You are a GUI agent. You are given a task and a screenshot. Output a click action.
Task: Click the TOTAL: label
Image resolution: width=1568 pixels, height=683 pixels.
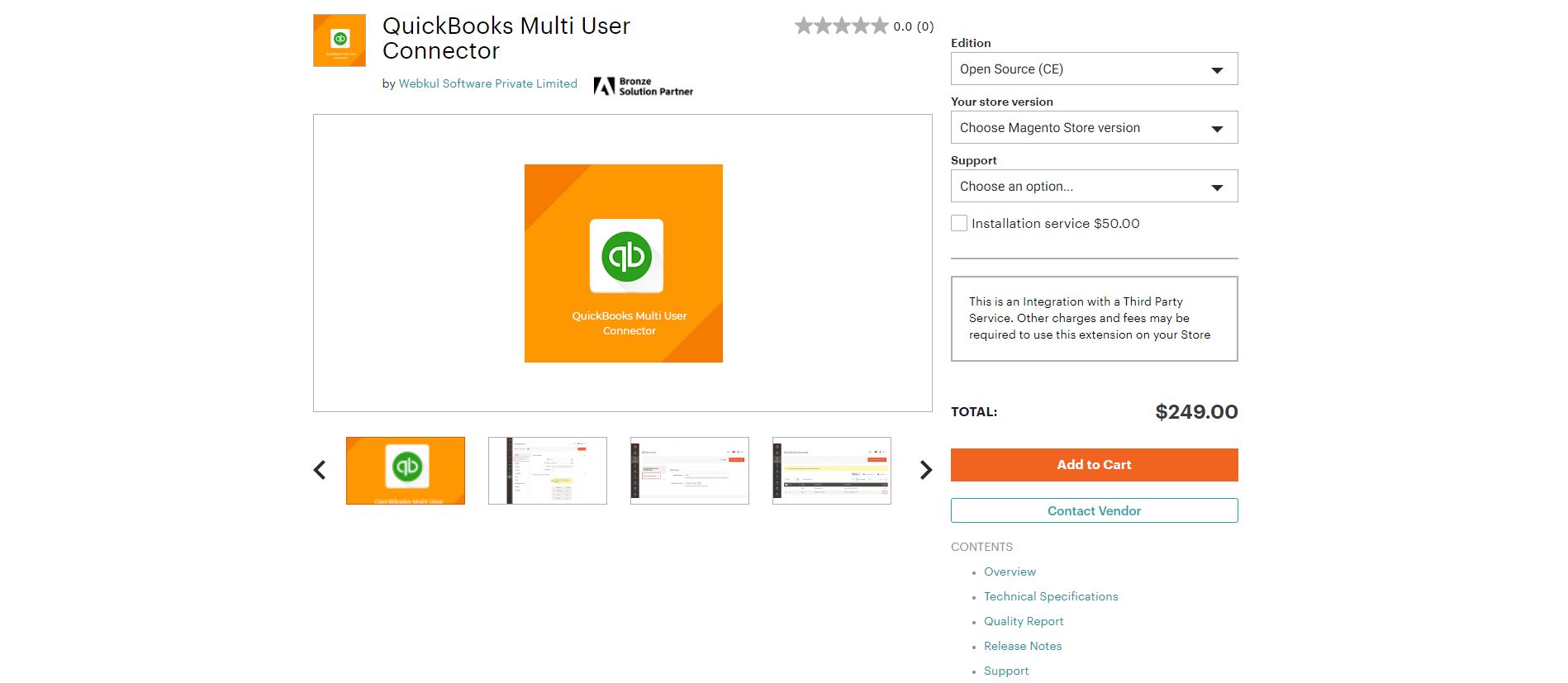(974, 411)
